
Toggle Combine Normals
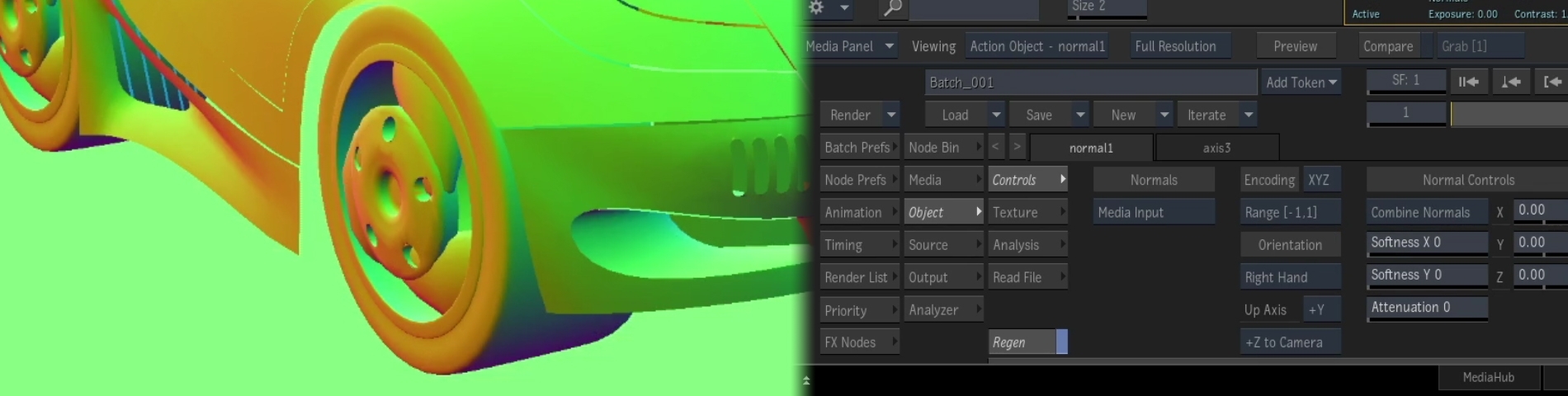1427,212
